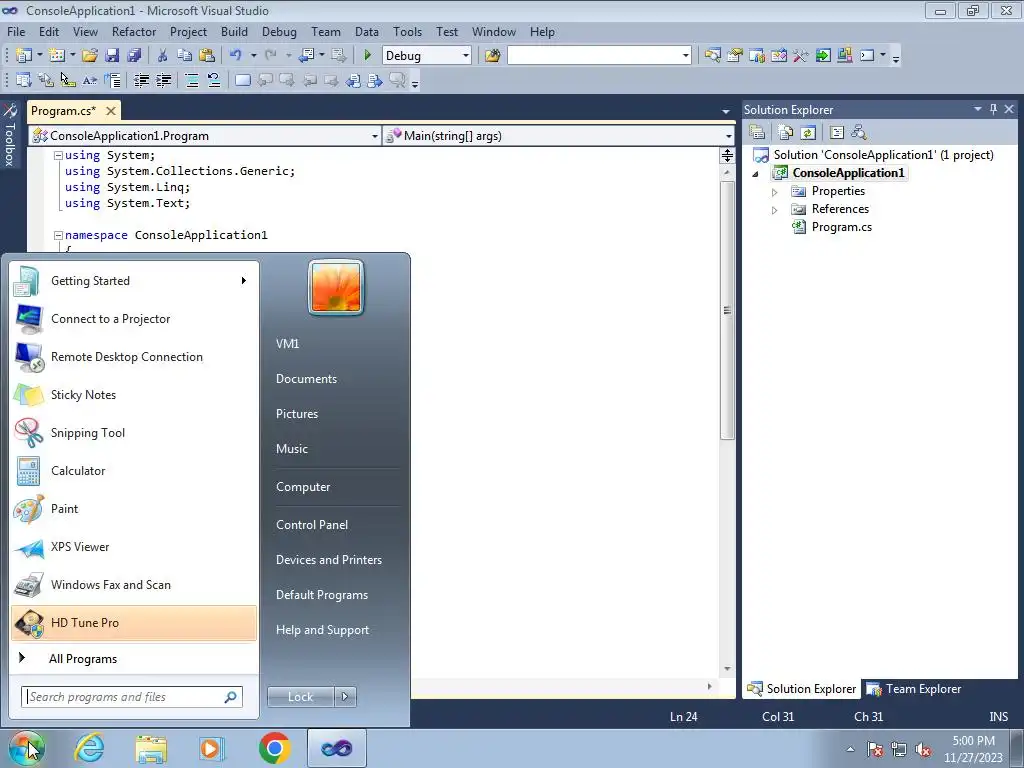Open Extension Manager toolbar icon
The width and height of the screenshot is (1024, 768).
(844, 56)
